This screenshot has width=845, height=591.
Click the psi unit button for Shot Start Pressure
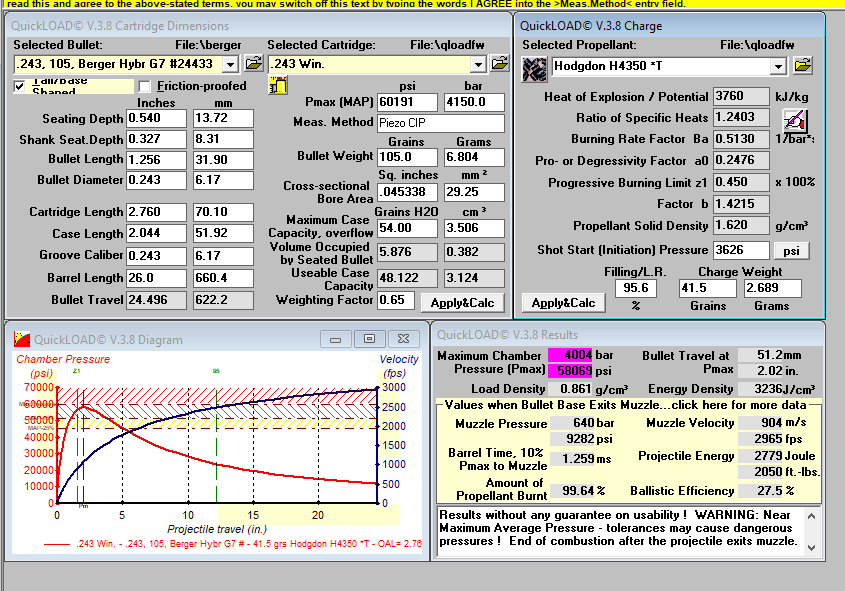791,251
